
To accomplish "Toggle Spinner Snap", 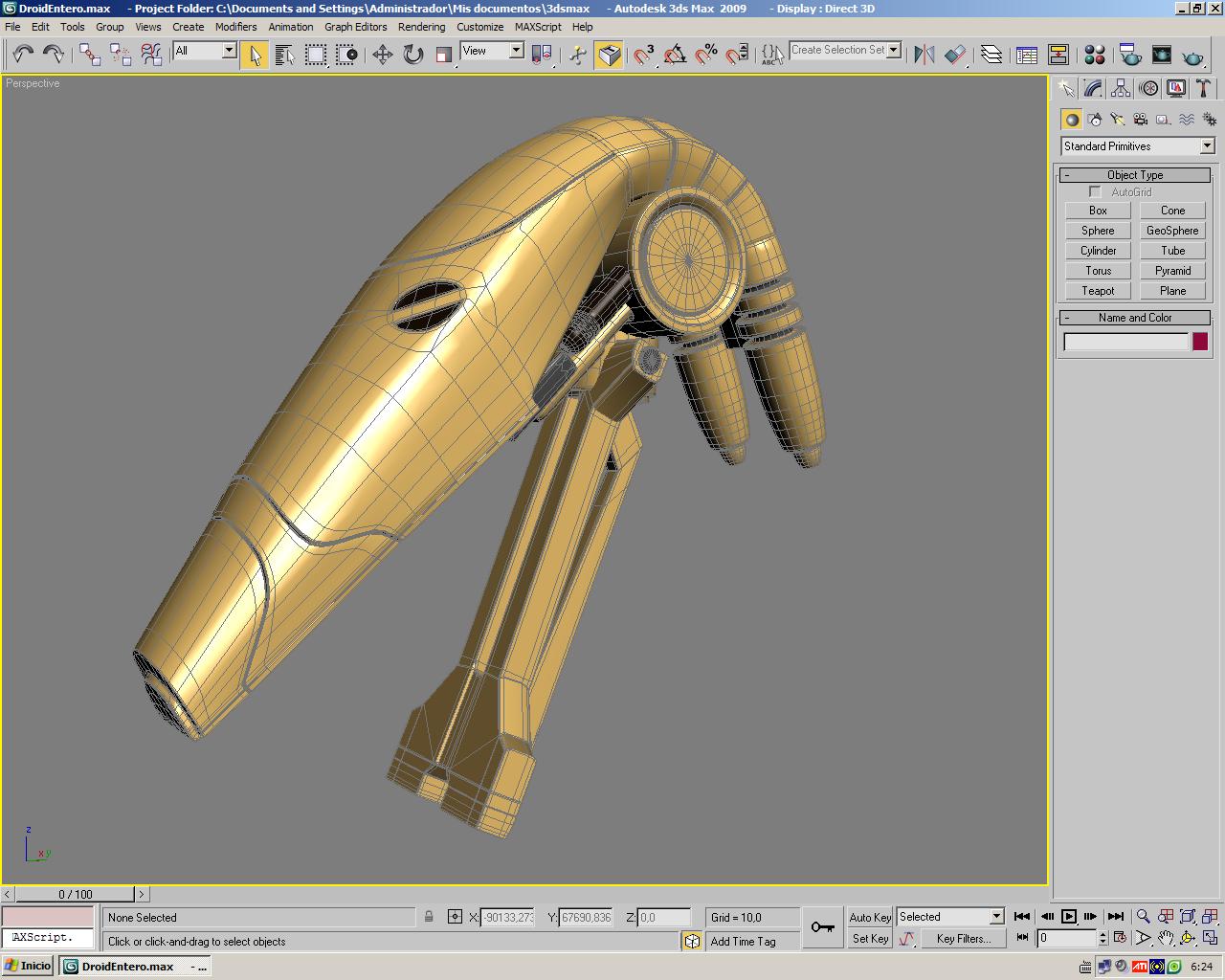I will (737, 55).
